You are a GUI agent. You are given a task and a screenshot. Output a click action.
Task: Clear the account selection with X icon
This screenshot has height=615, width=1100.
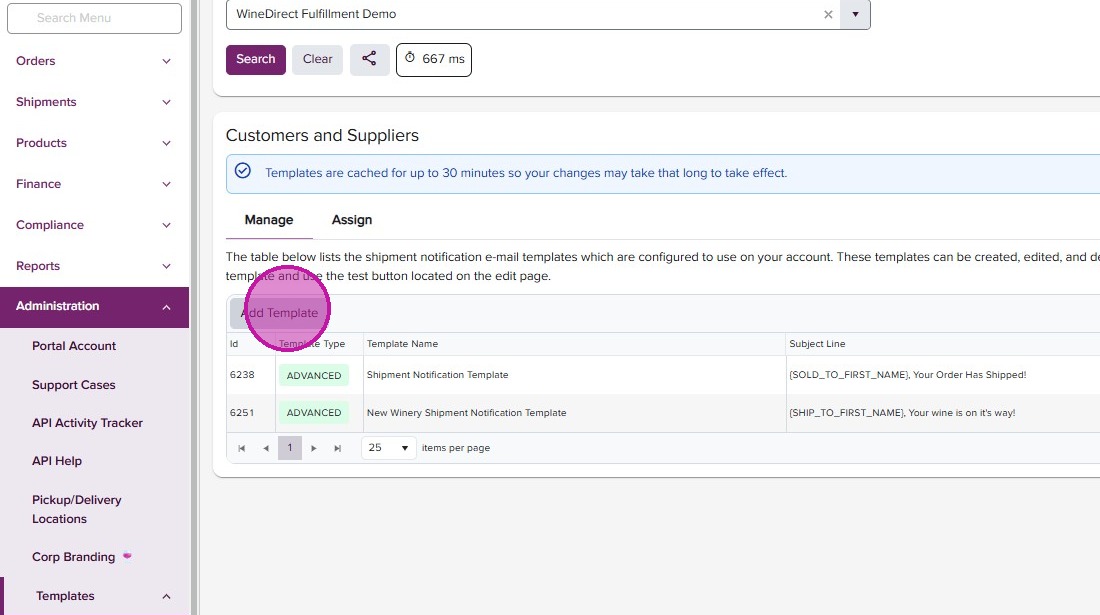click(x=828, y=15)
